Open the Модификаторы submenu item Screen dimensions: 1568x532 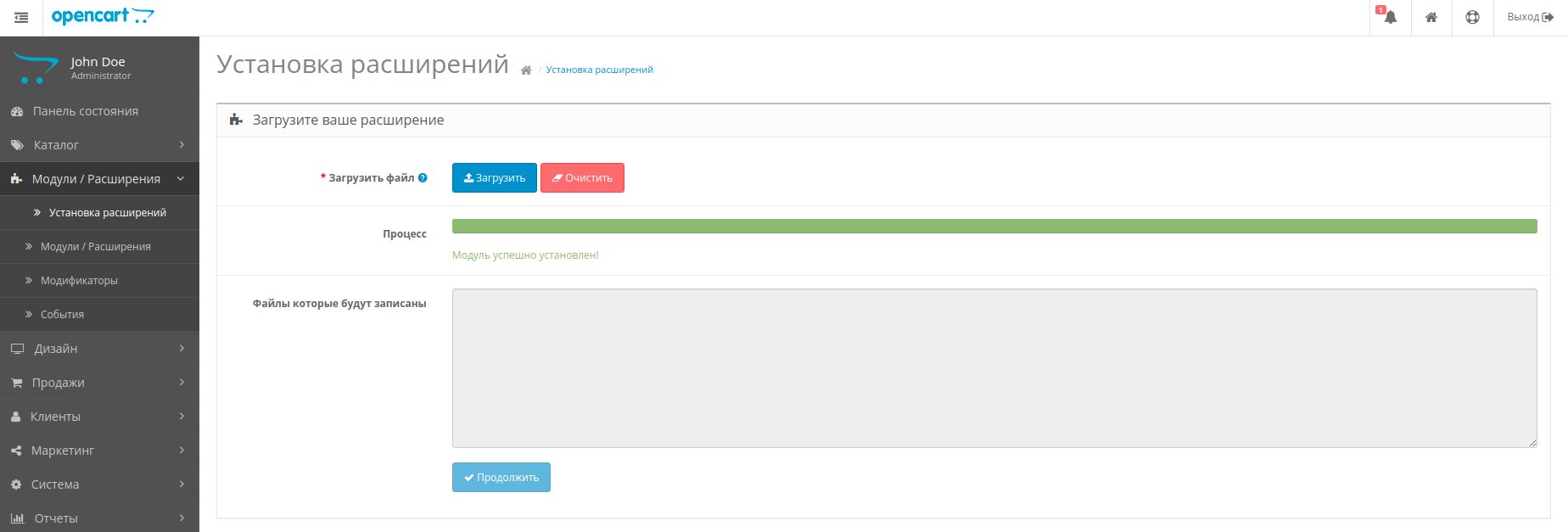pyautogui.click(x=79, y=281)
